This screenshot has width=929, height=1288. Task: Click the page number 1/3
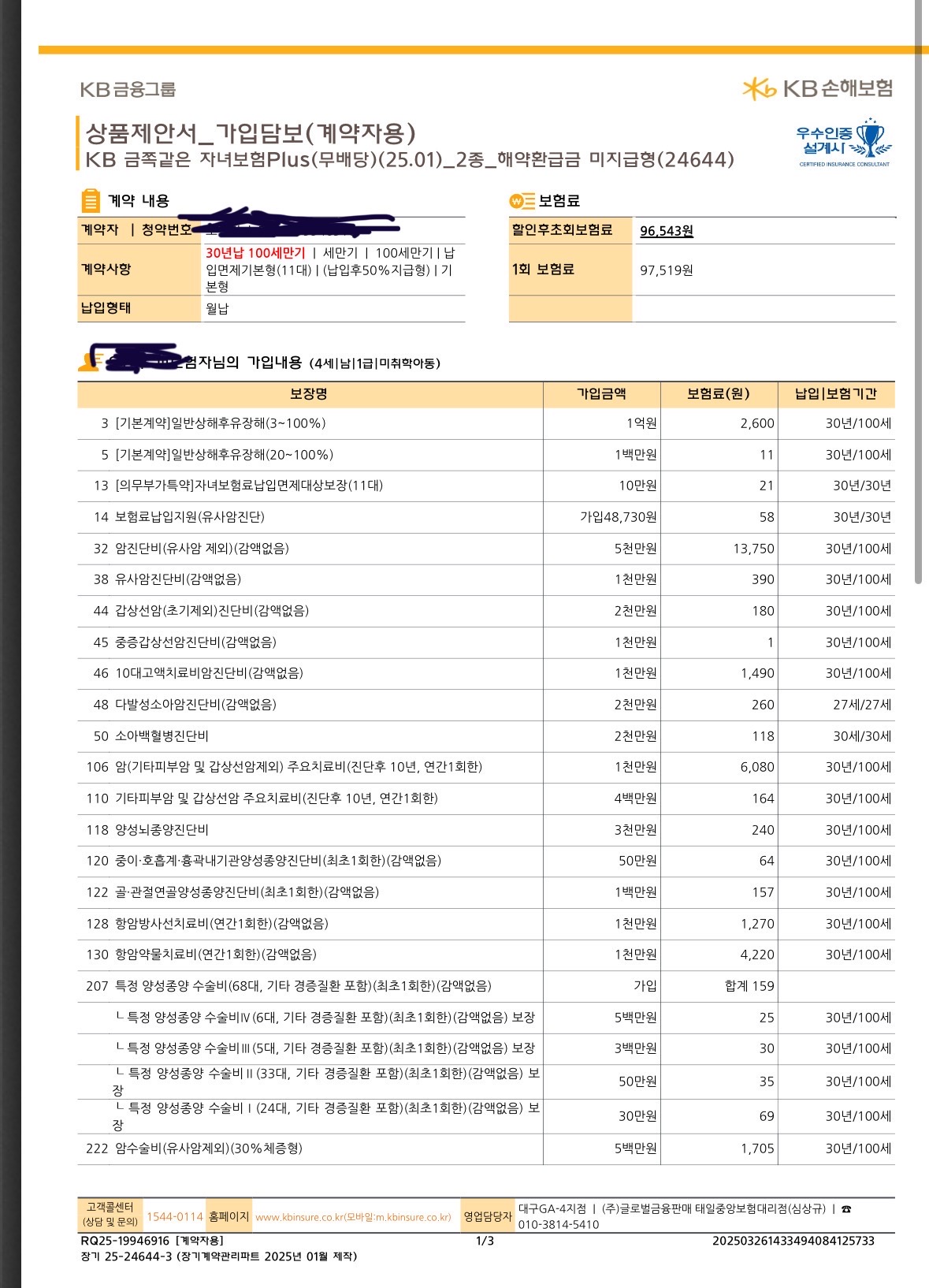(x=485, y=1241)
